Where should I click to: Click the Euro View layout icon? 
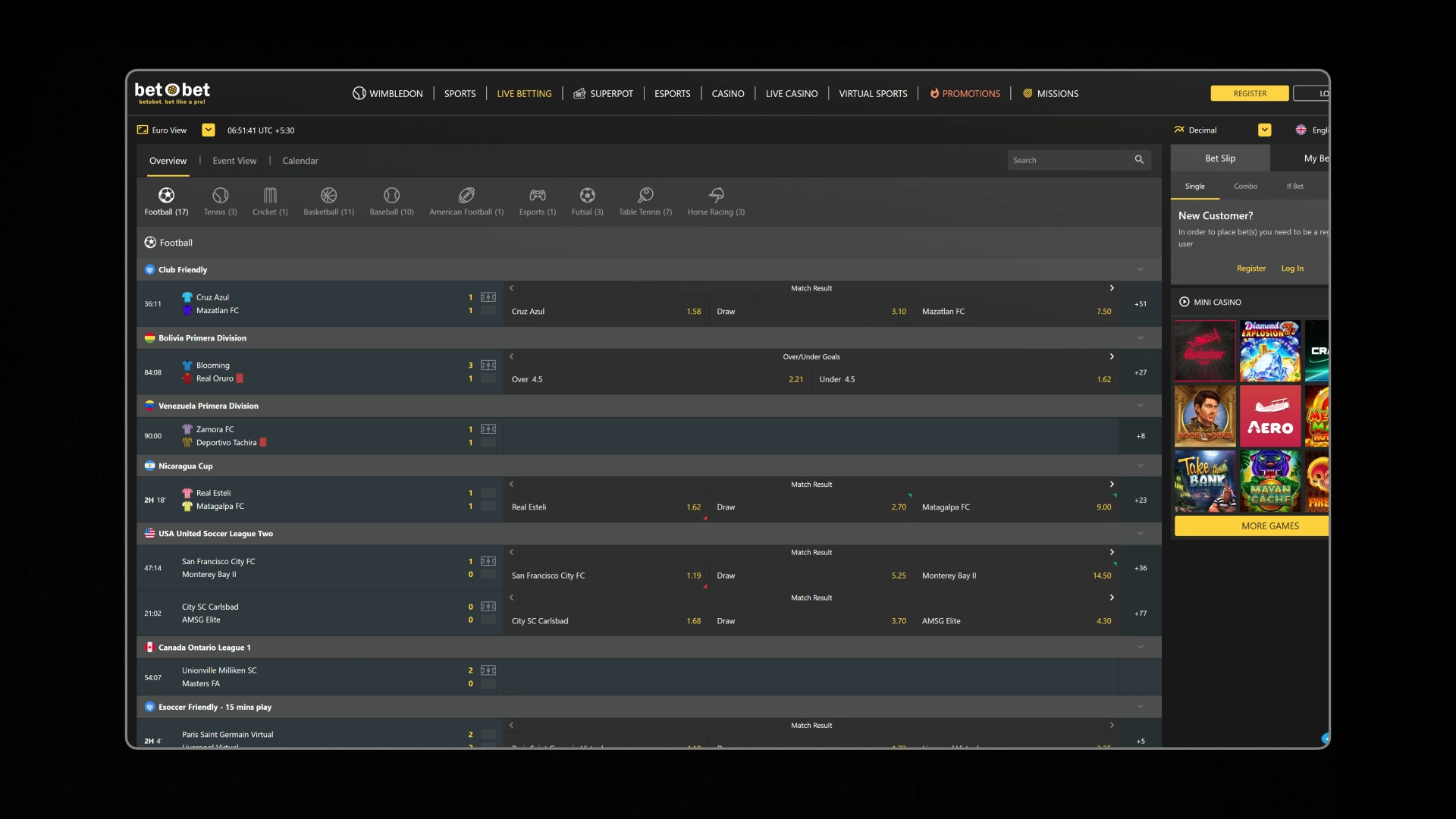pyautogui.click(x=142, y=130)
